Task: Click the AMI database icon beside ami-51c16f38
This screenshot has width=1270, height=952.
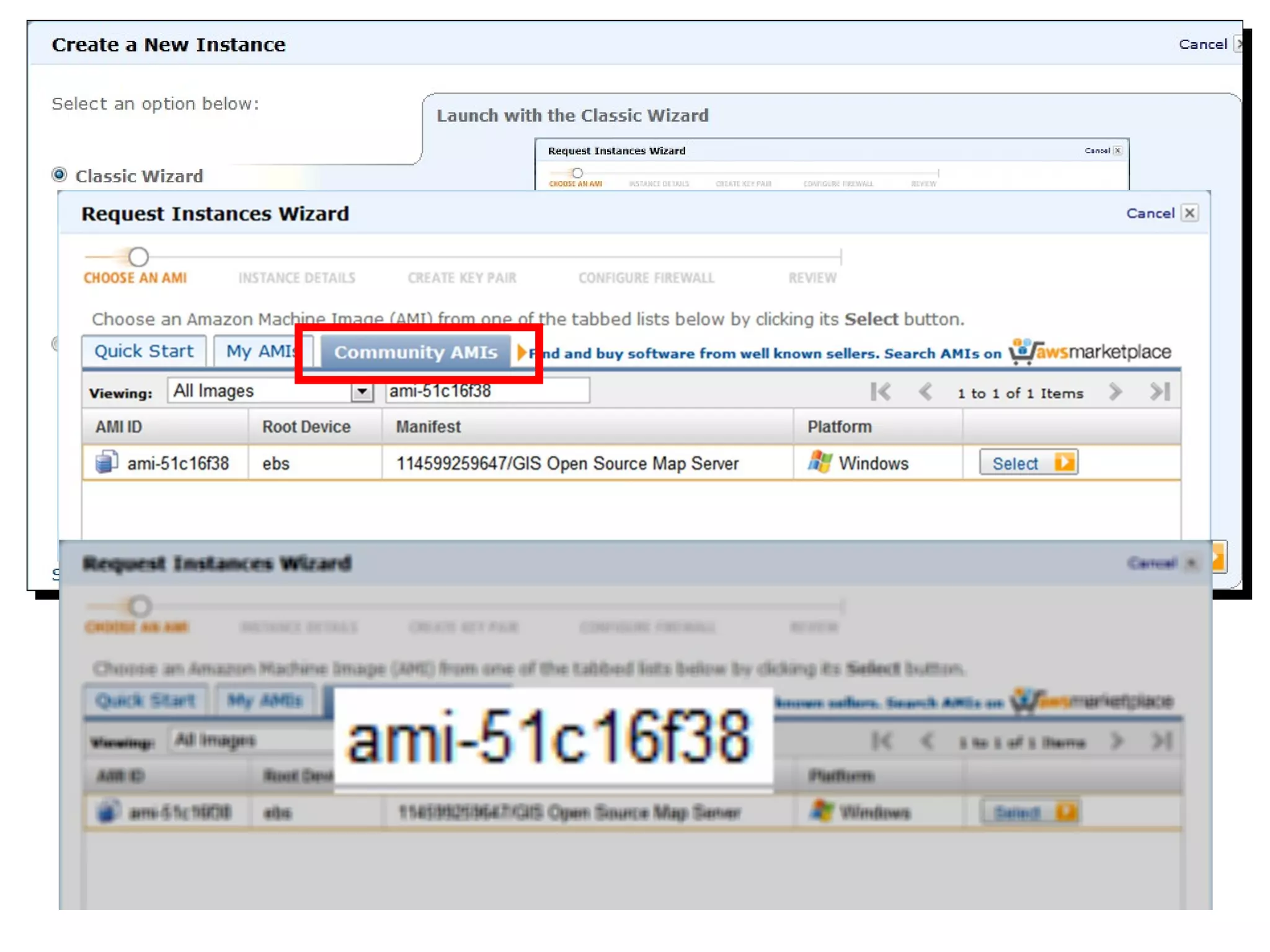Action: point(107,462)
